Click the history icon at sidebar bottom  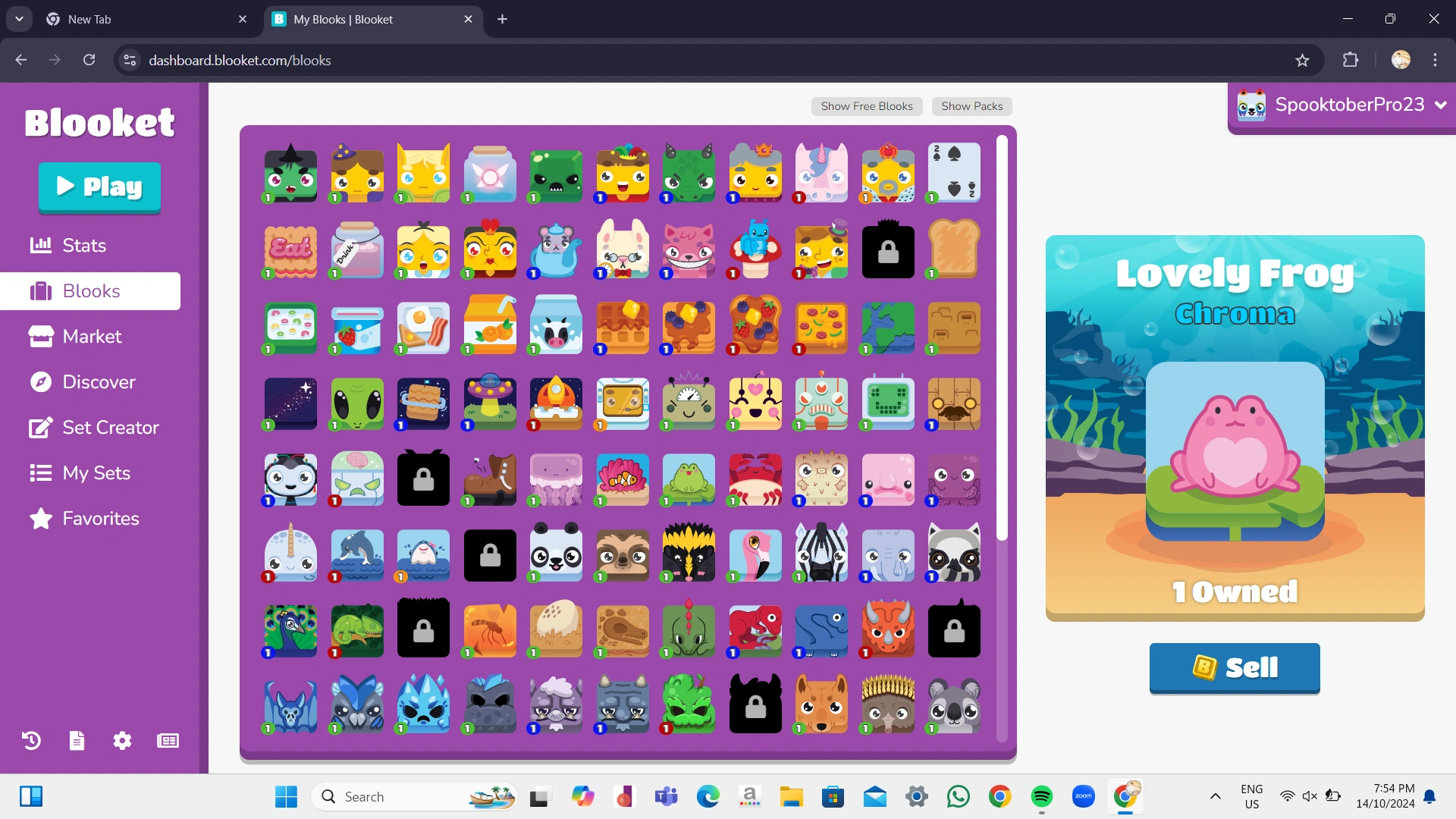pos(30,741)
